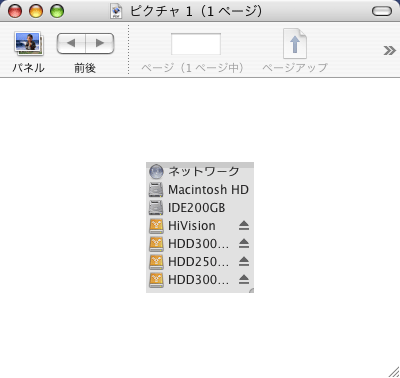This screenshot has height=378, width=400.
Task: Expand toolbar overflow chevron
Action: [x=389, y=51]
